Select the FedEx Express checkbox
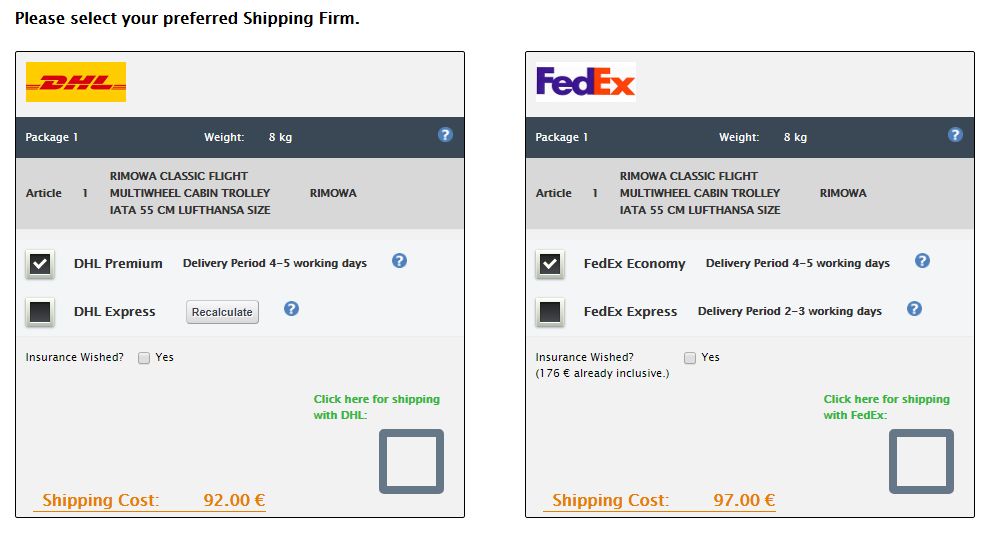The width and height of the screenshot is (989, 538). [550, 312]
